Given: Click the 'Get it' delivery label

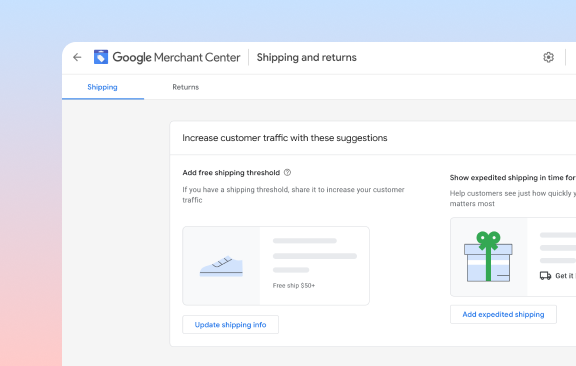Looking at the screenshot, I should 564,276.
